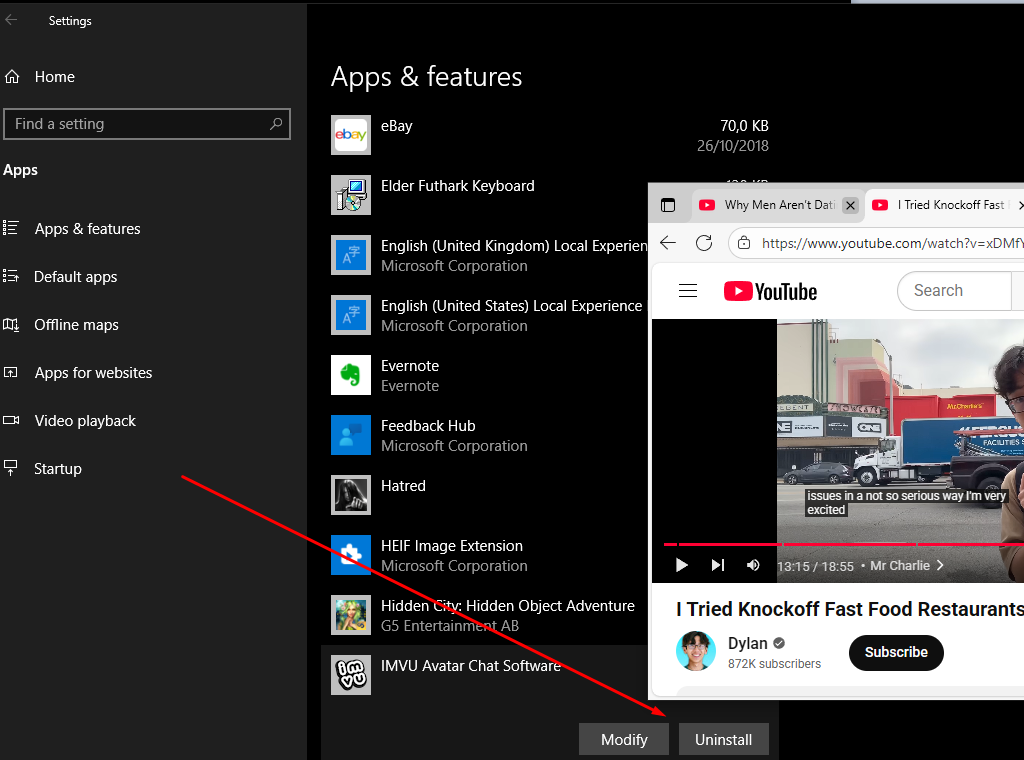Open the YouTube hamburger menu

coord(688,291)
